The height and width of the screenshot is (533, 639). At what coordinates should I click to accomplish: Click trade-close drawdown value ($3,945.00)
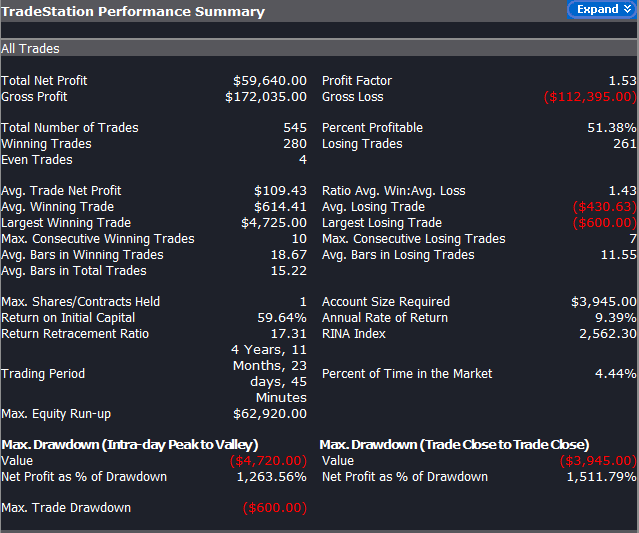[598, 460]
